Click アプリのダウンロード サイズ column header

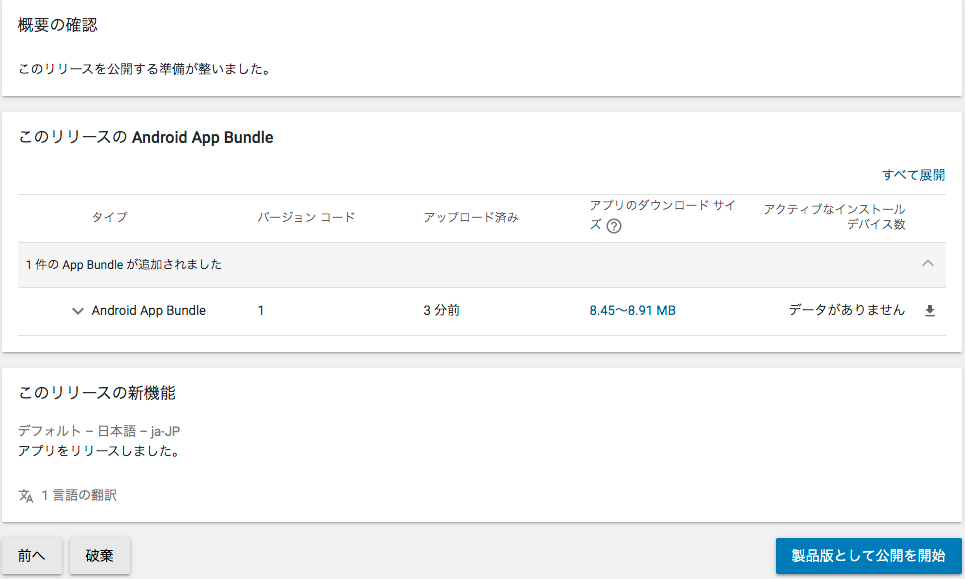pos(662,215)
